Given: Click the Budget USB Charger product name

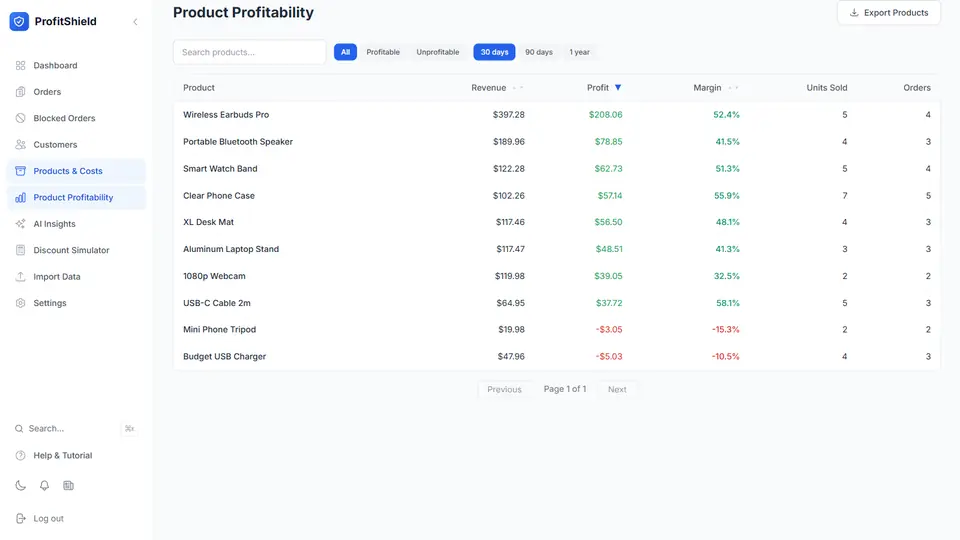Looking at the screenshot, I should pyautogui.click(x=224, y=356).
